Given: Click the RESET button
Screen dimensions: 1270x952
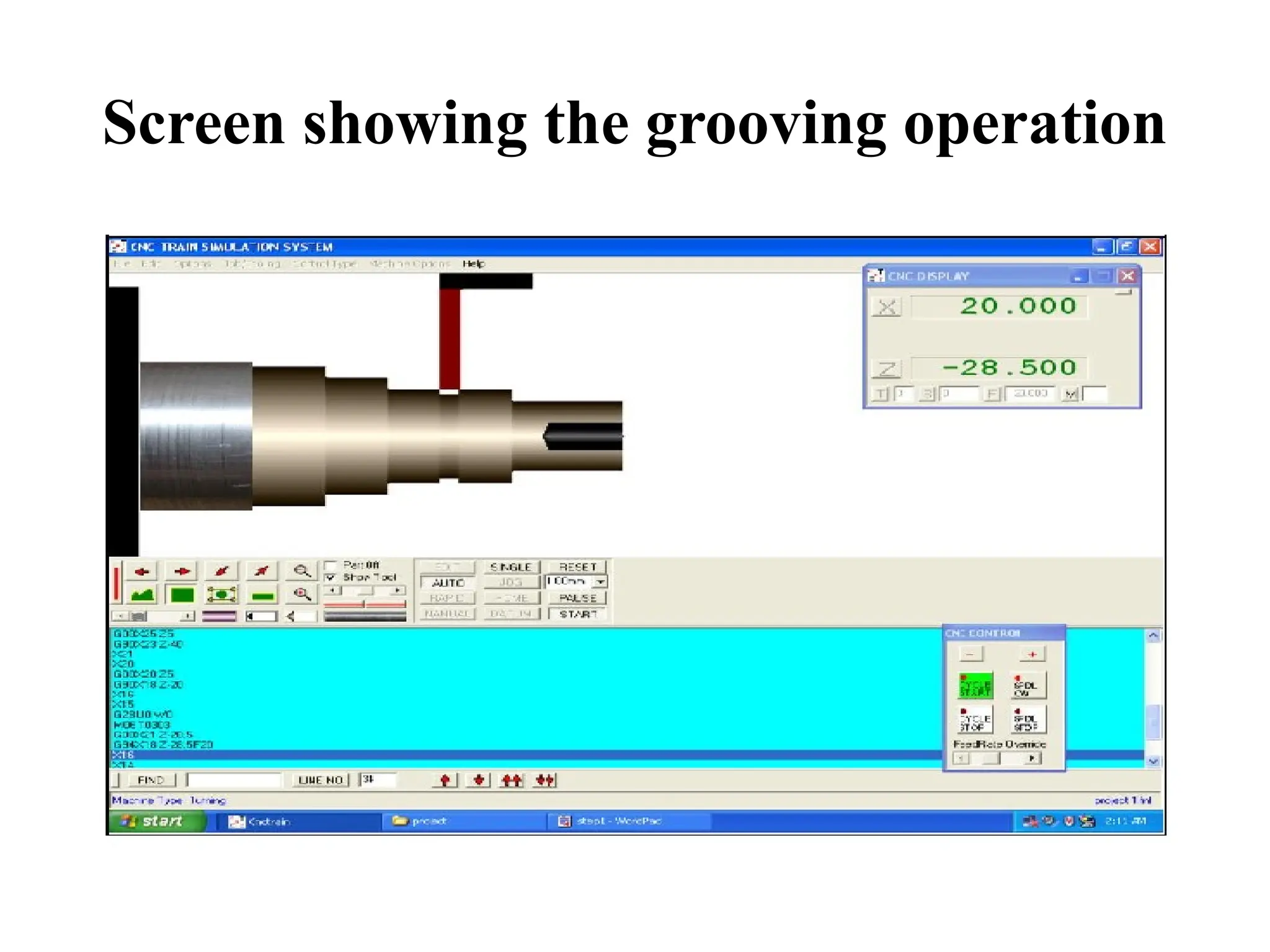Looking at the screenshot, I should (577, 567).
